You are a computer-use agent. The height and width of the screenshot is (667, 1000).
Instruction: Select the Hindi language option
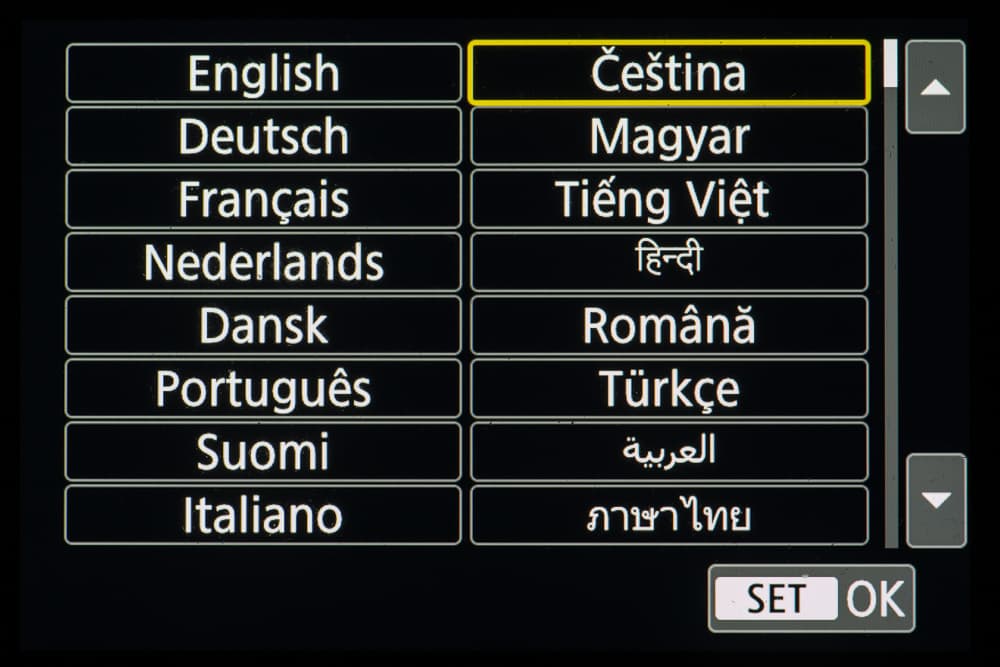[x=668, y=262]
